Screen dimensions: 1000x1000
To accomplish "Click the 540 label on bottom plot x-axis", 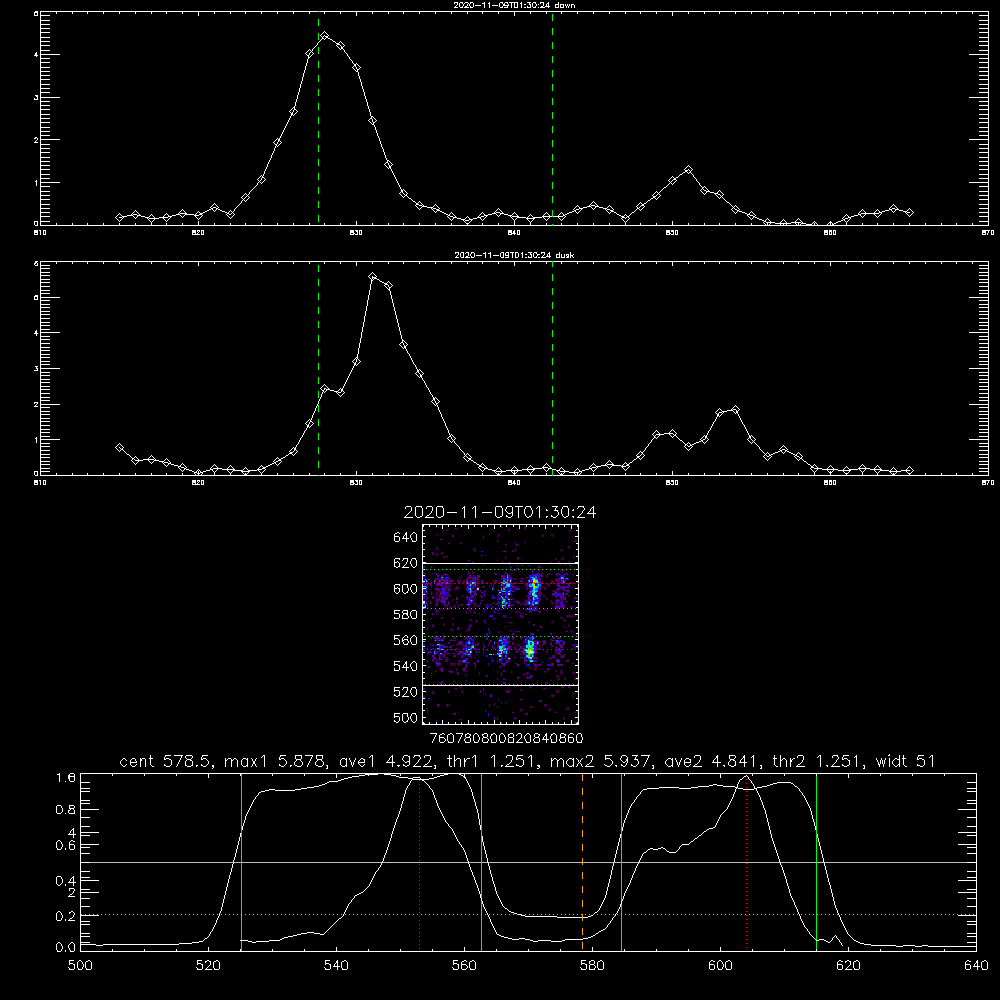I will coord(336,966).
